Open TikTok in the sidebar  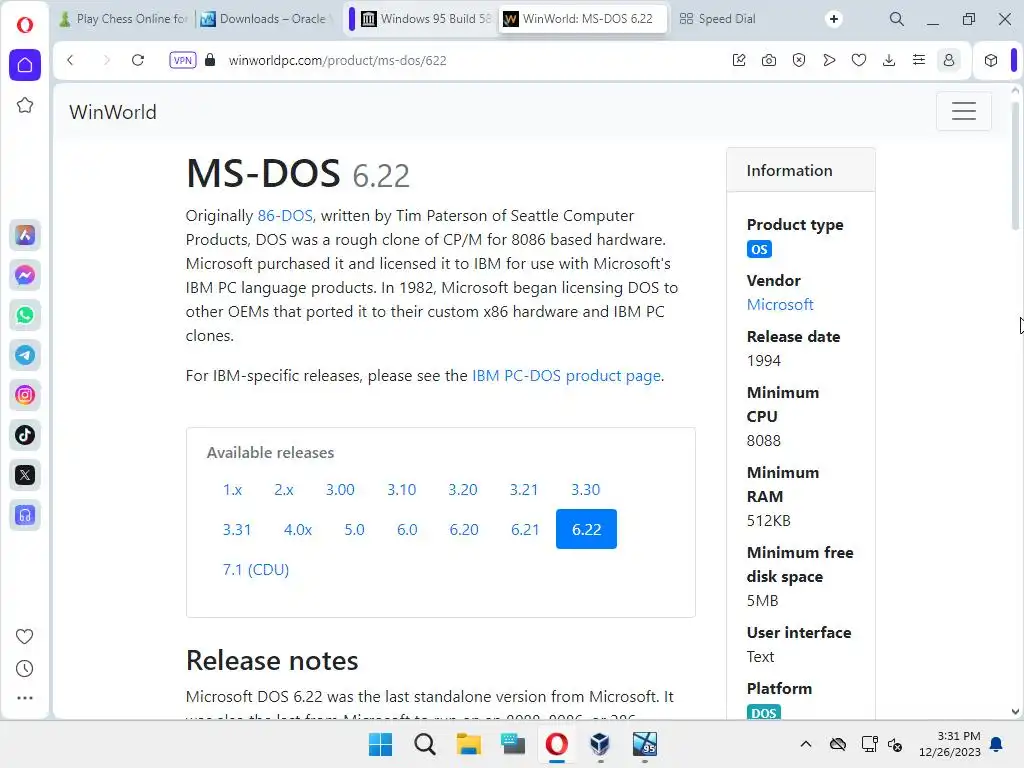pyautogui.click(x=25, y=435)
